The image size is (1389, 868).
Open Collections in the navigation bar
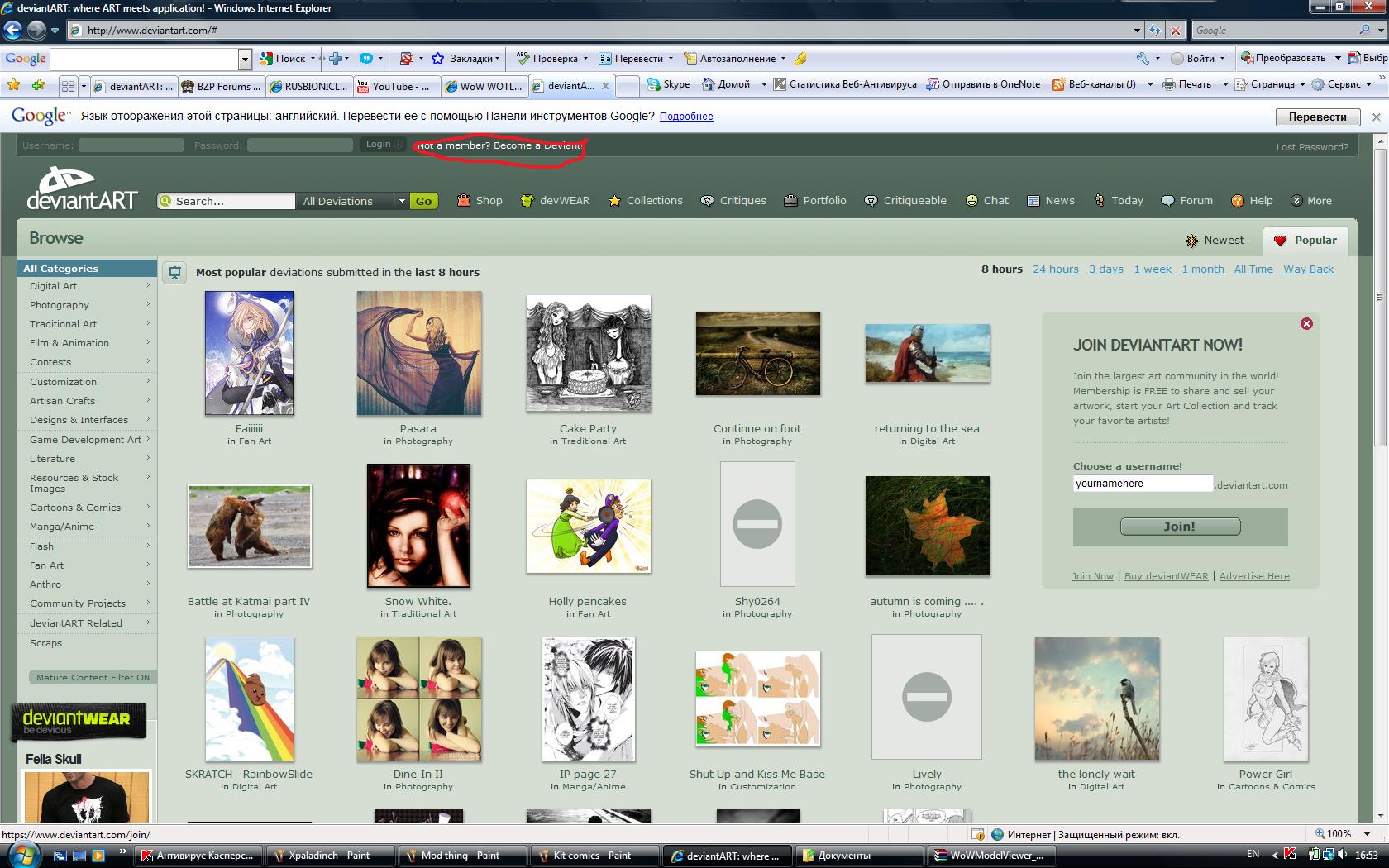[645, 201]
